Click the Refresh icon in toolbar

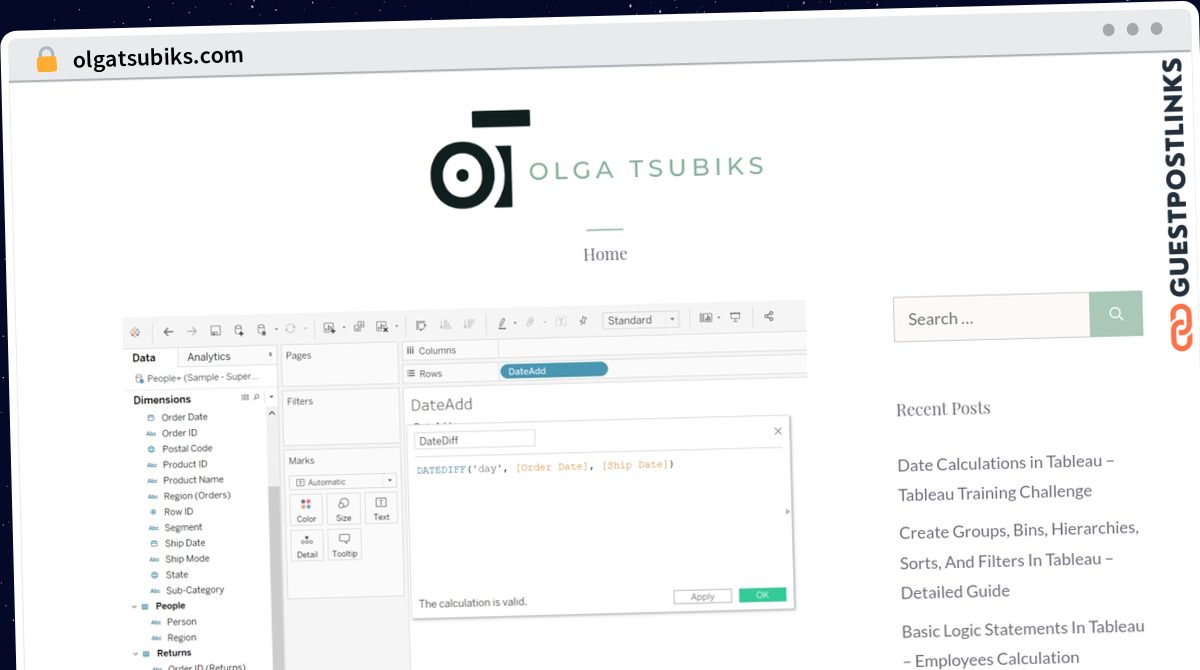[290, 328]
